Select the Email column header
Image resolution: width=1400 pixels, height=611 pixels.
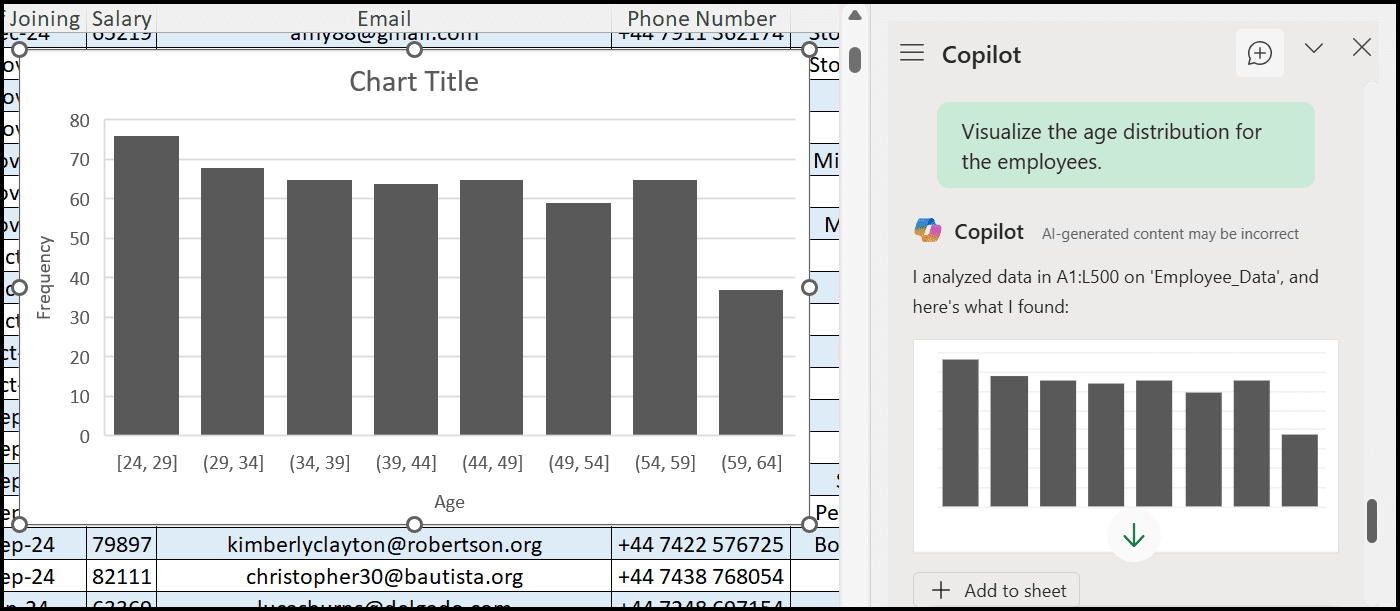[383, 18]
